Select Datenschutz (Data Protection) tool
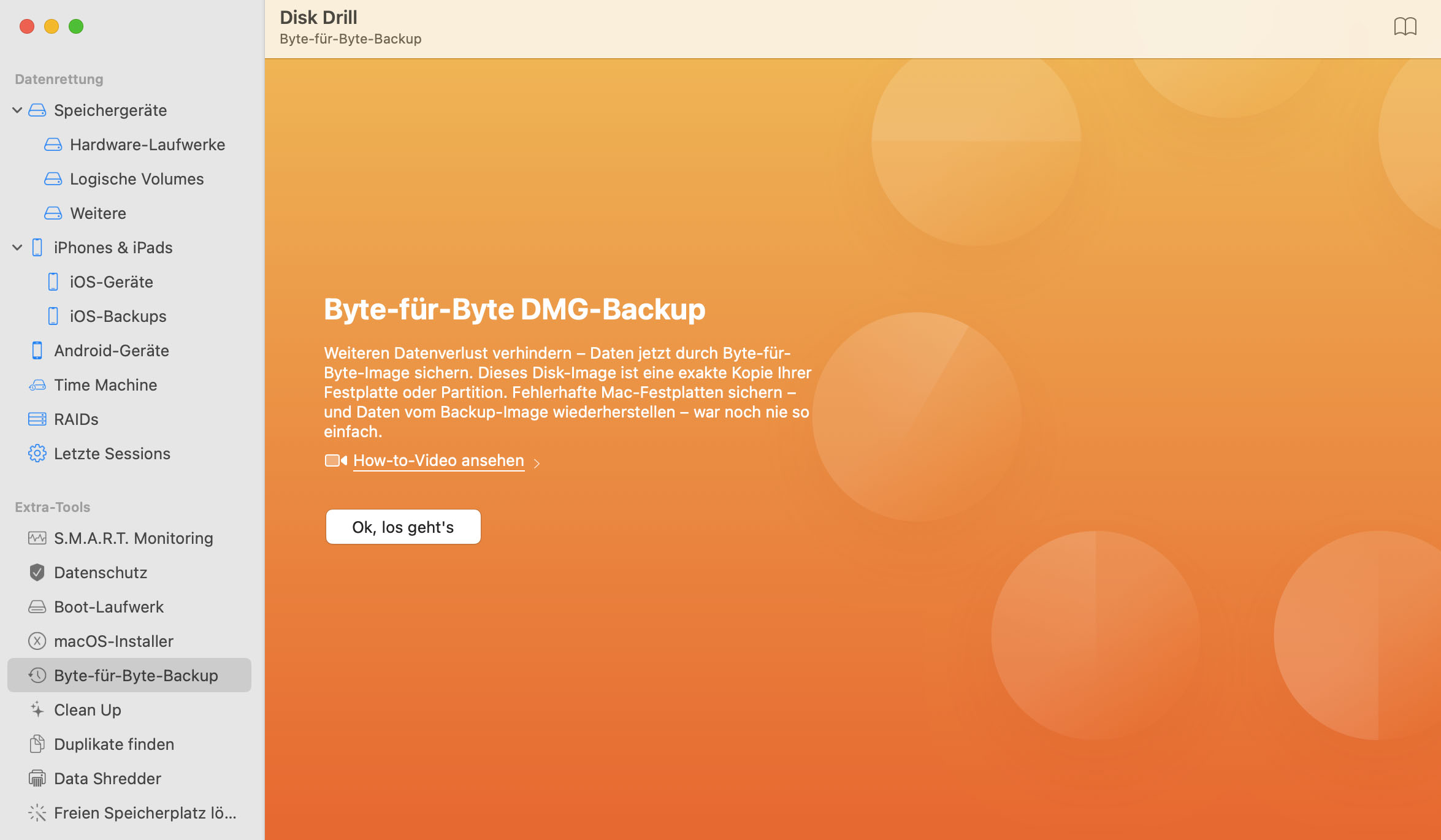Screen dimensions: 1441x840 tap(100, 572)
